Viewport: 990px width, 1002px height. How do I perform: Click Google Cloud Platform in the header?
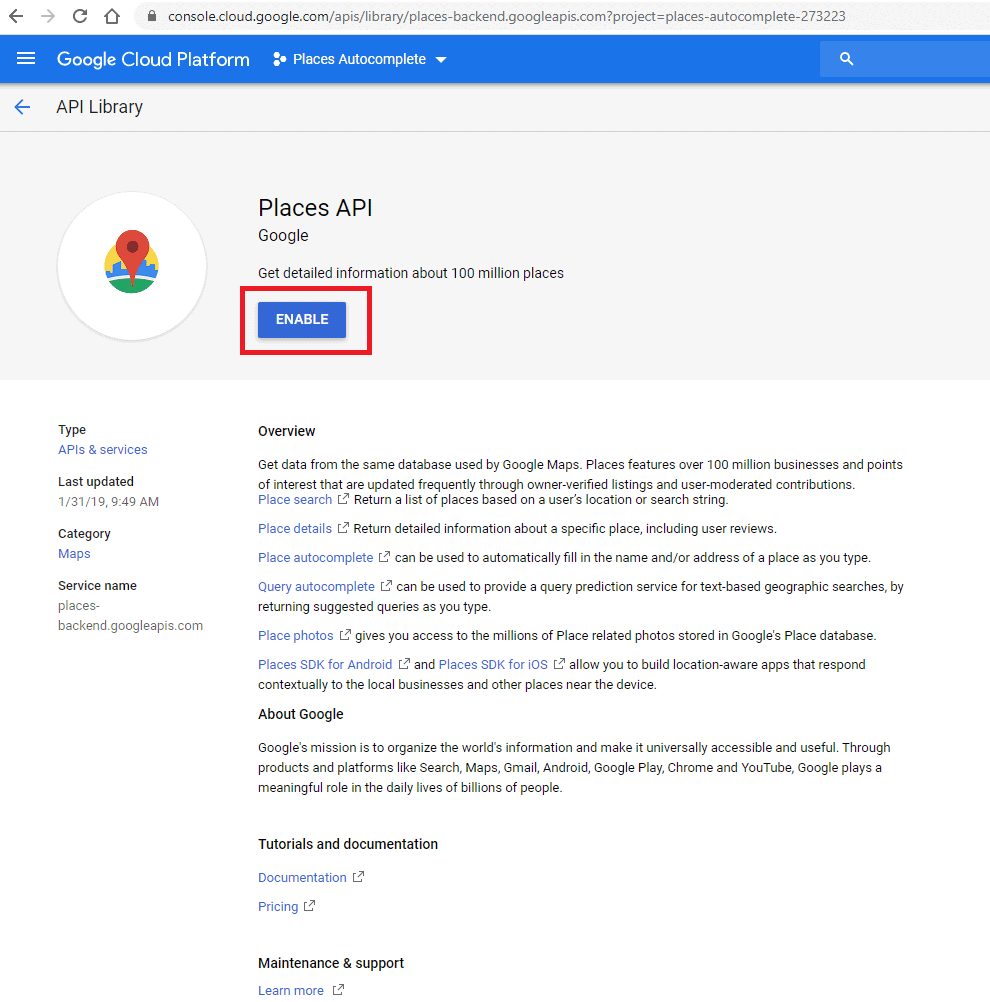point(153,59)
